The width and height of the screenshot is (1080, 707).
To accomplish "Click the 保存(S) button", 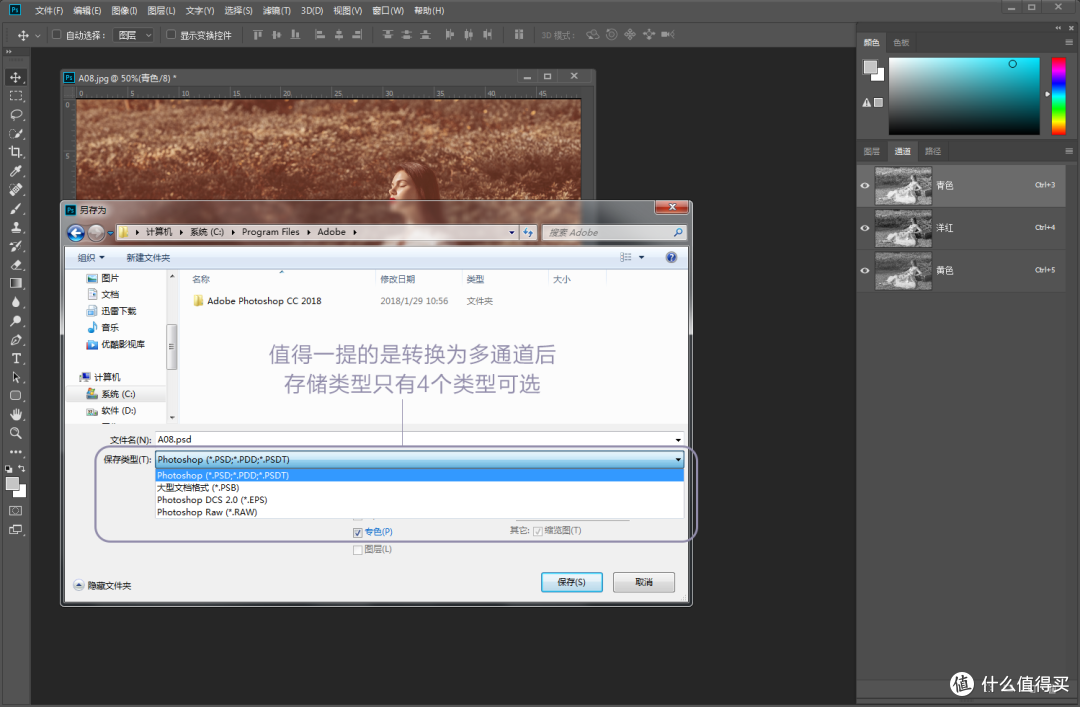I will pyautogui.click(x=571, y=582).
